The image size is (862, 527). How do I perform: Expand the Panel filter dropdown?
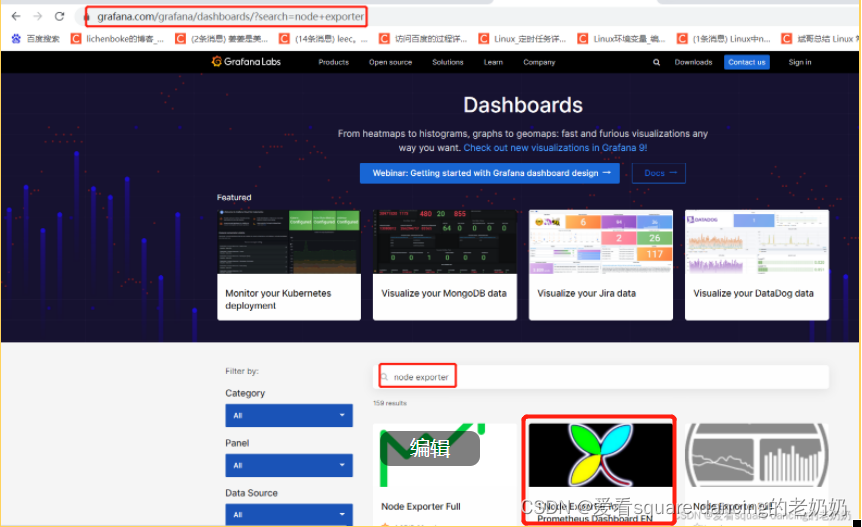tap(289, 465)
